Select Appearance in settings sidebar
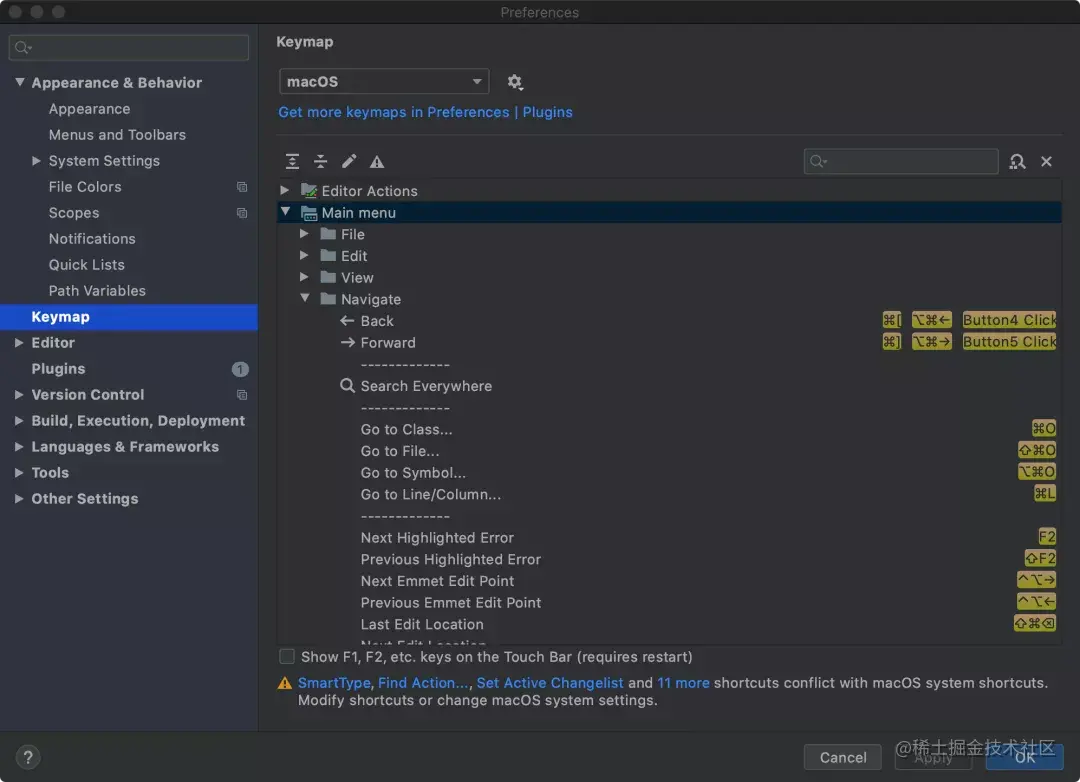1080x782 pixels. 90,109
